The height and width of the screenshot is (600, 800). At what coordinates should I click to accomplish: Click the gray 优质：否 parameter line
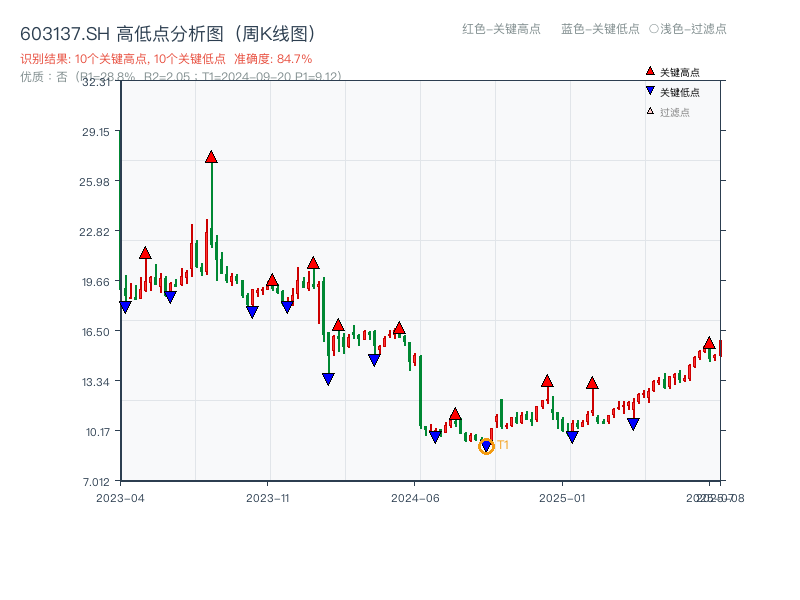181,77
